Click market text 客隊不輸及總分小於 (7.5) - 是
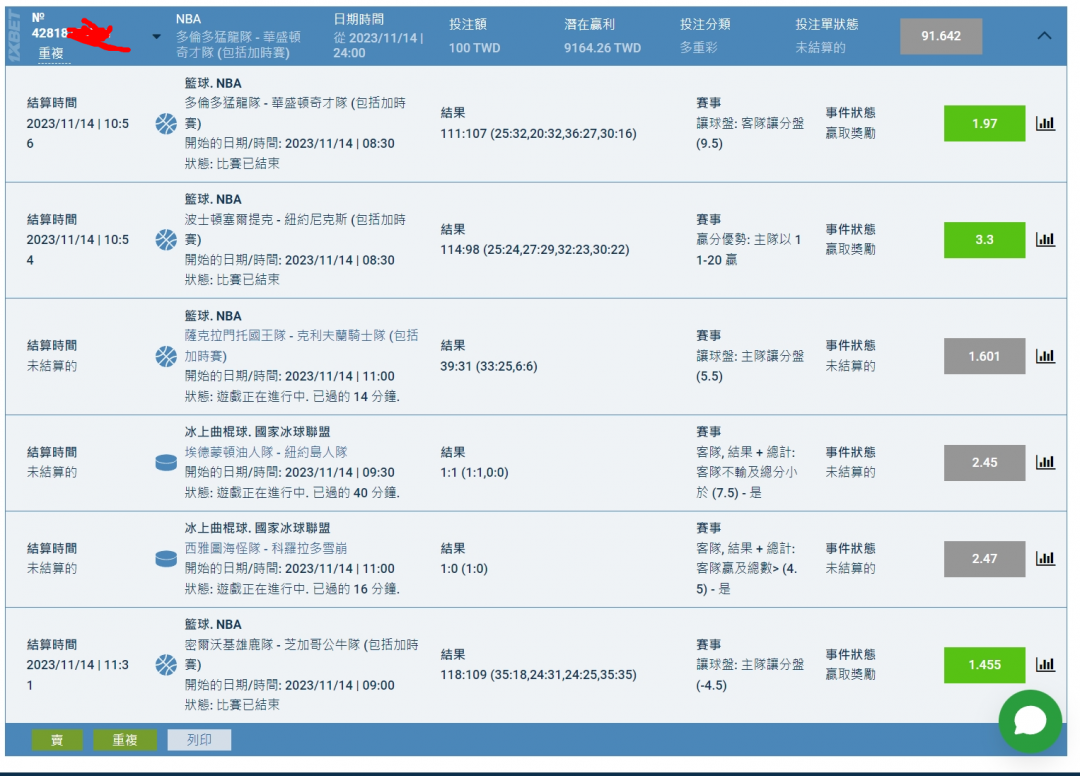This screenshot has width=1080, height=776. [747, 482]
